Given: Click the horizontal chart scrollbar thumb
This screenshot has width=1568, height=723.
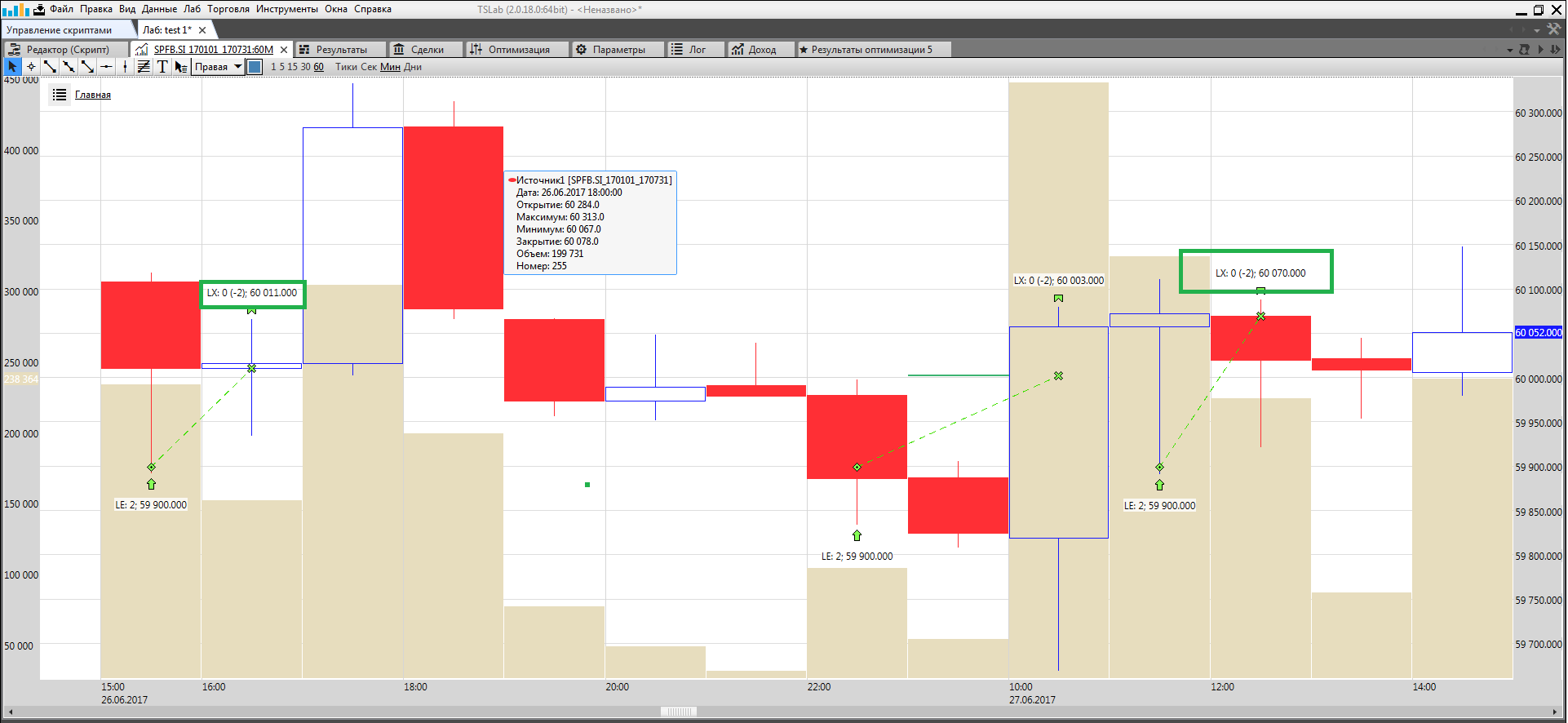Looking at the screenshot, I should pyautogui.click(x=679, y=712).
